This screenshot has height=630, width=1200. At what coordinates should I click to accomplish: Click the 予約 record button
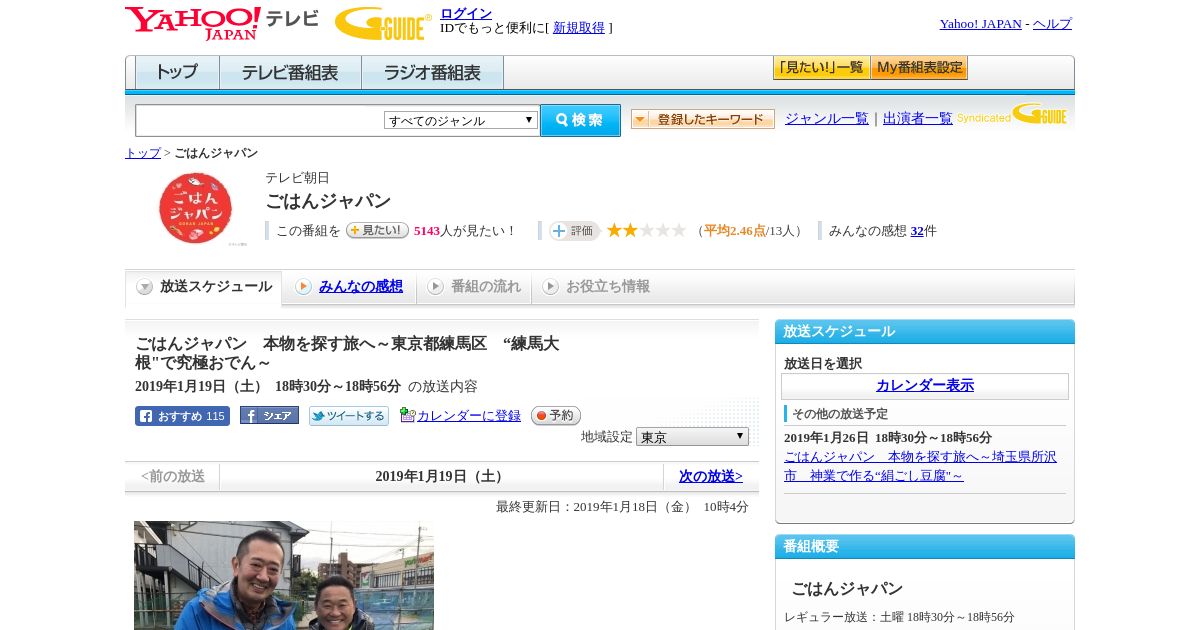(555, 415)
